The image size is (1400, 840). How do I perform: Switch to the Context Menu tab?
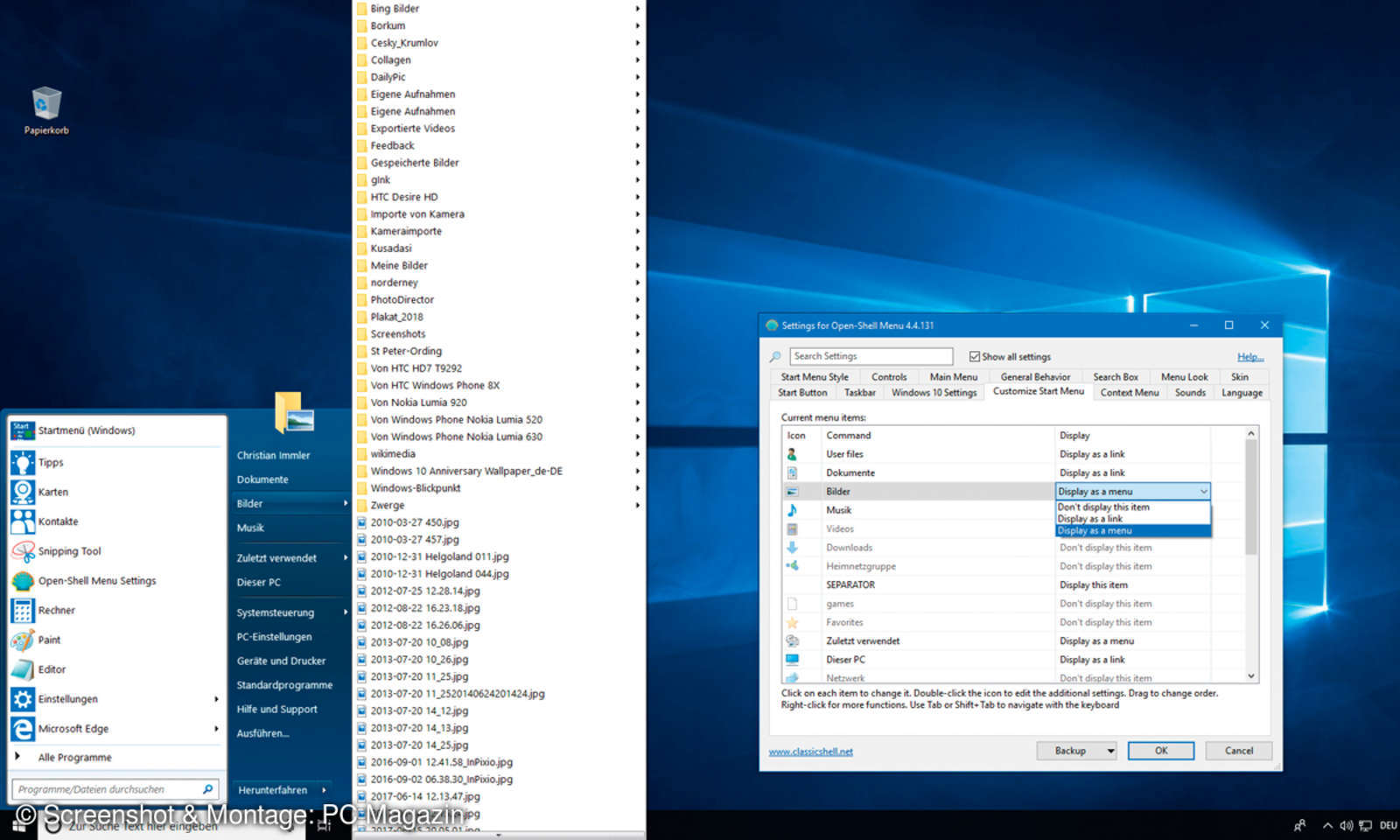tap(1129, 392)
